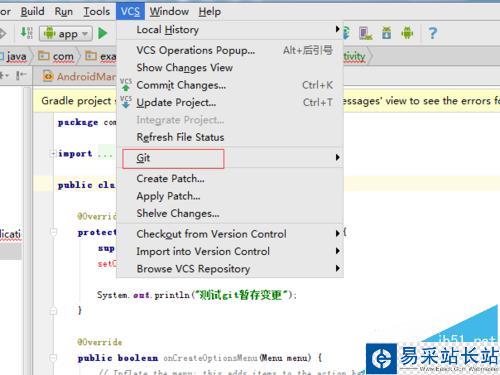Click the AVD Manager device icon
Screen dimensions: 500x375
click(365, 33)
